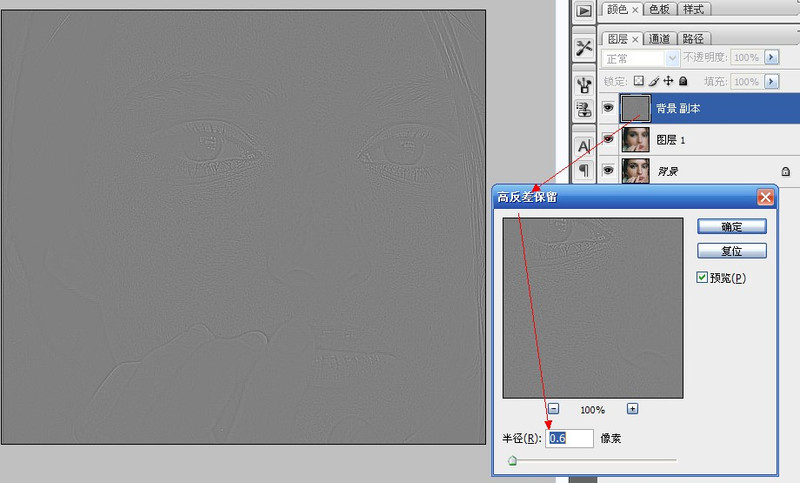Viewport: 800px width, 483px height.
Task: Toggle lock transparent pixels icon
Action: (638, 81)
